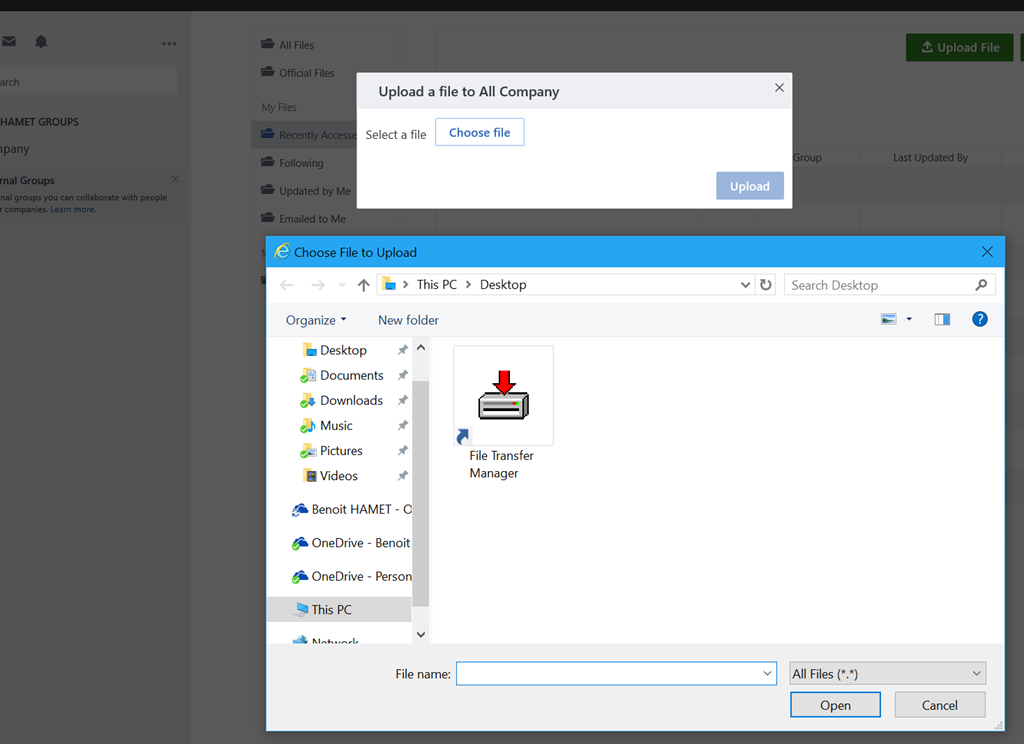Click New folder in toolbar

pyautogui.click(x=408, y=320)
